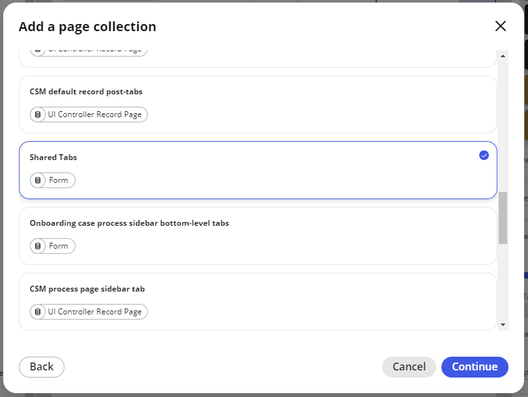The image size is (528, 397).
Task: Select Onboarding case process sidebar bottom-level tabs
Action: tap(258, 236)
